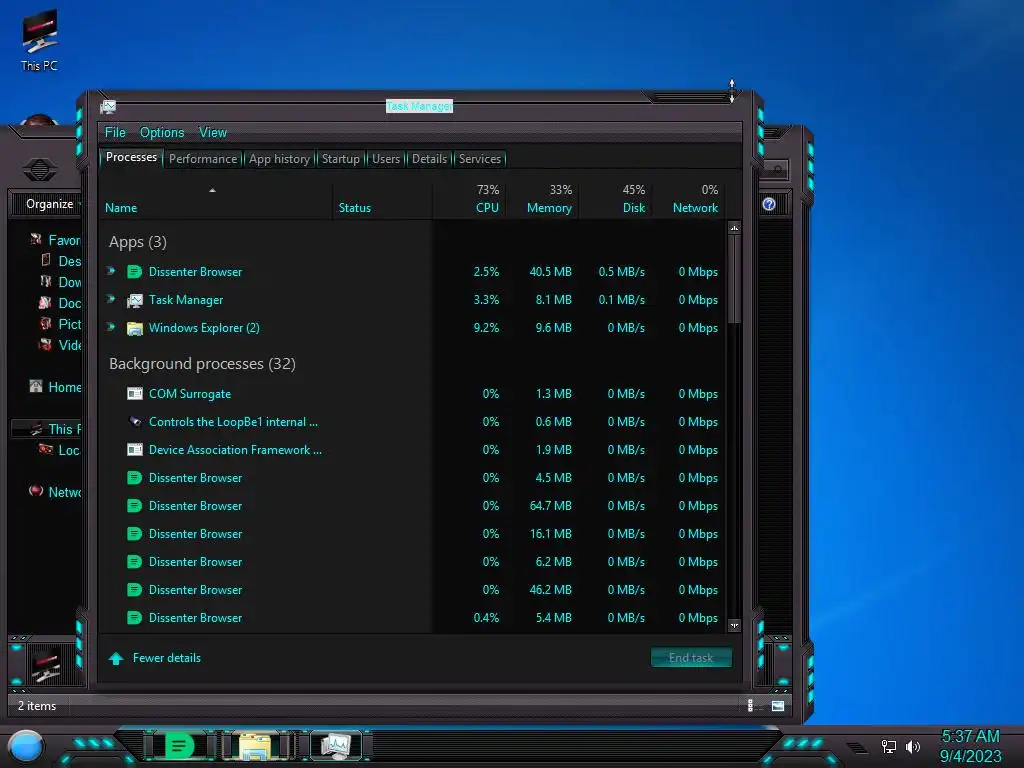Select the Dissenter Browser app icon in Apps group
This screenshot has width=1024, height=768.
click(135, 272)
